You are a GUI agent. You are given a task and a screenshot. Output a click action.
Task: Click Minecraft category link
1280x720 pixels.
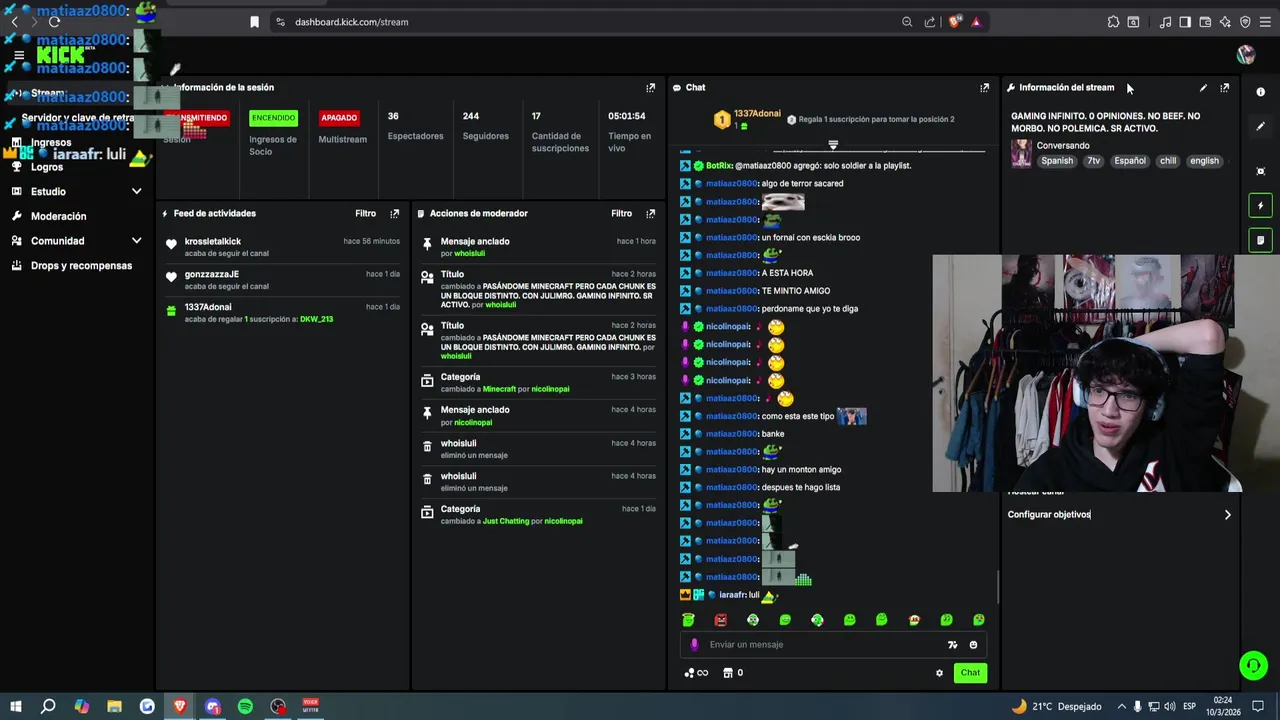(x=499, y=389)
